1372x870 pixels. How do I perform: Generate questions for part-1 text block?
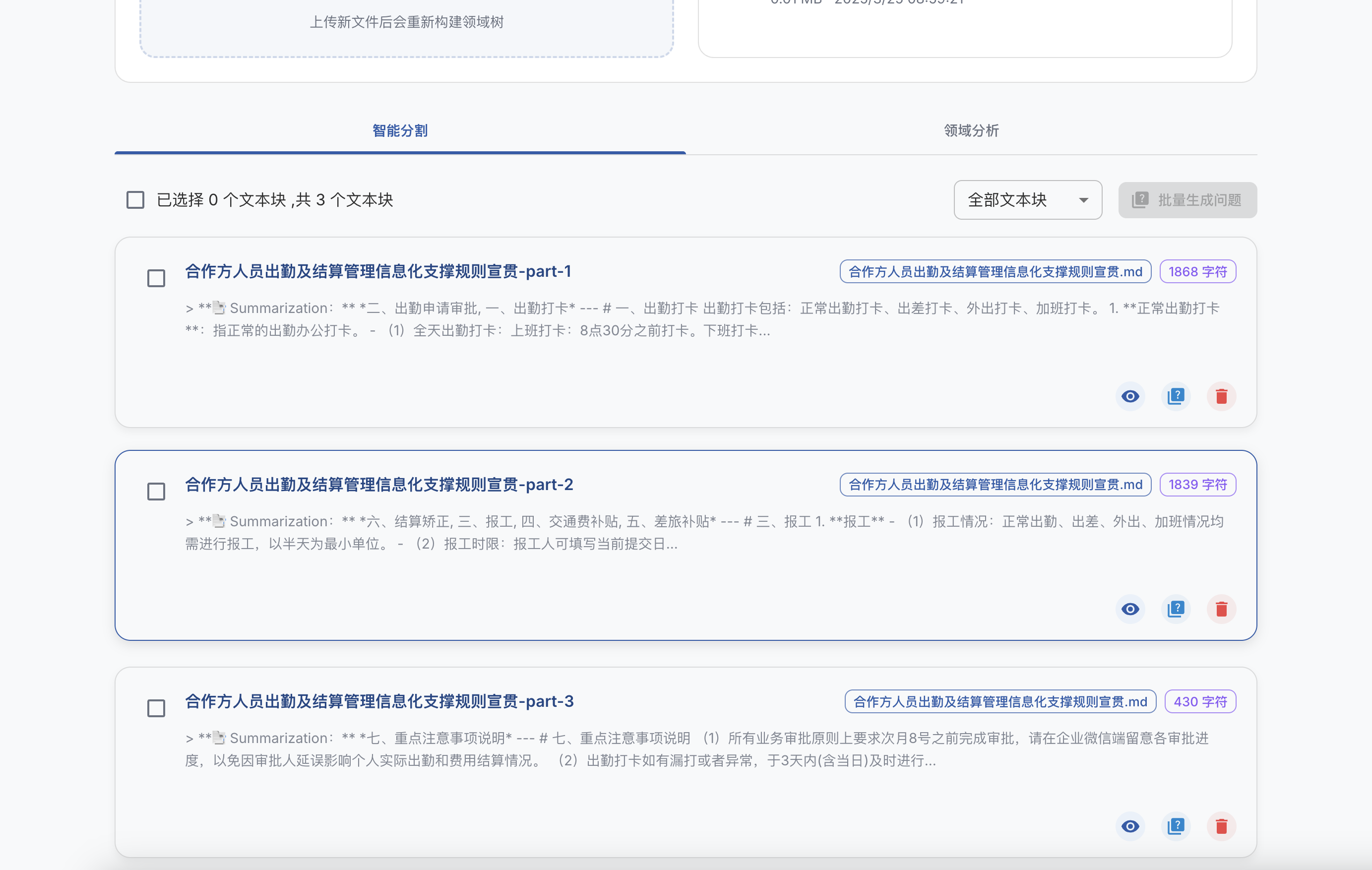click(x=1176, y=396)
